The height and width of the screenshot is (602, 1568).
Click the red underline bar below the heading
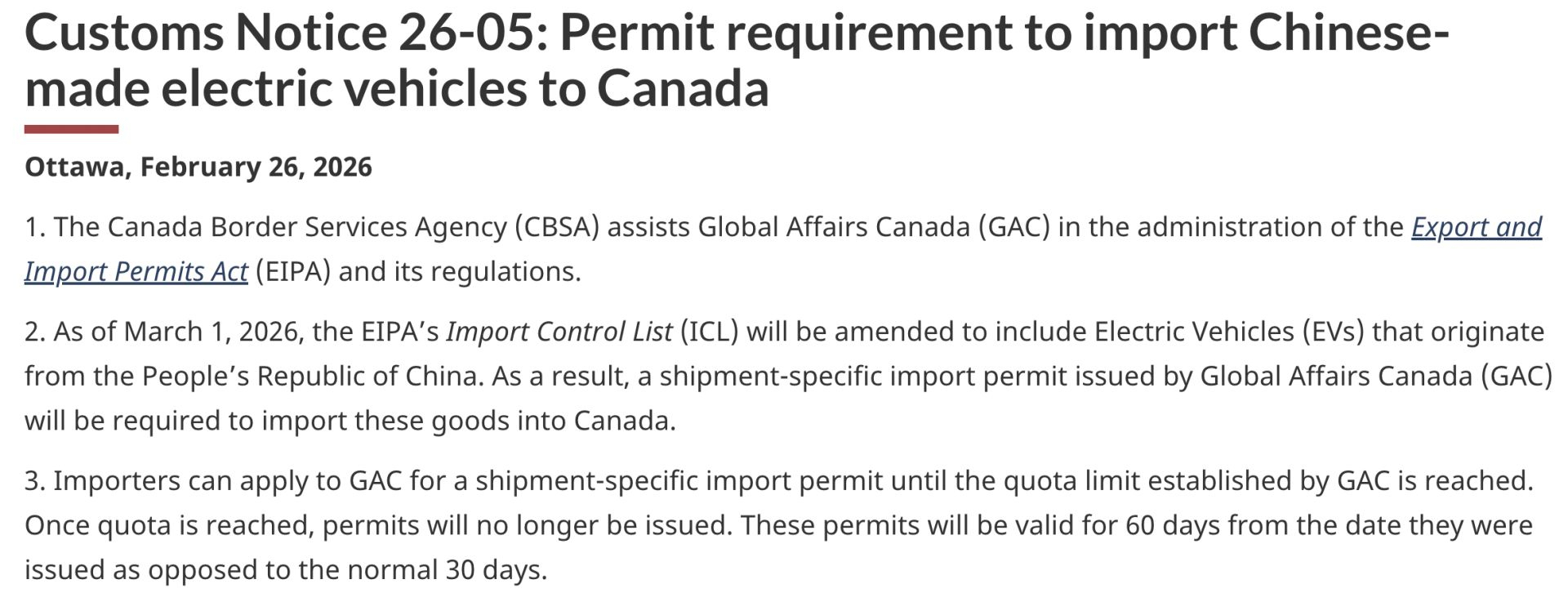71,129
